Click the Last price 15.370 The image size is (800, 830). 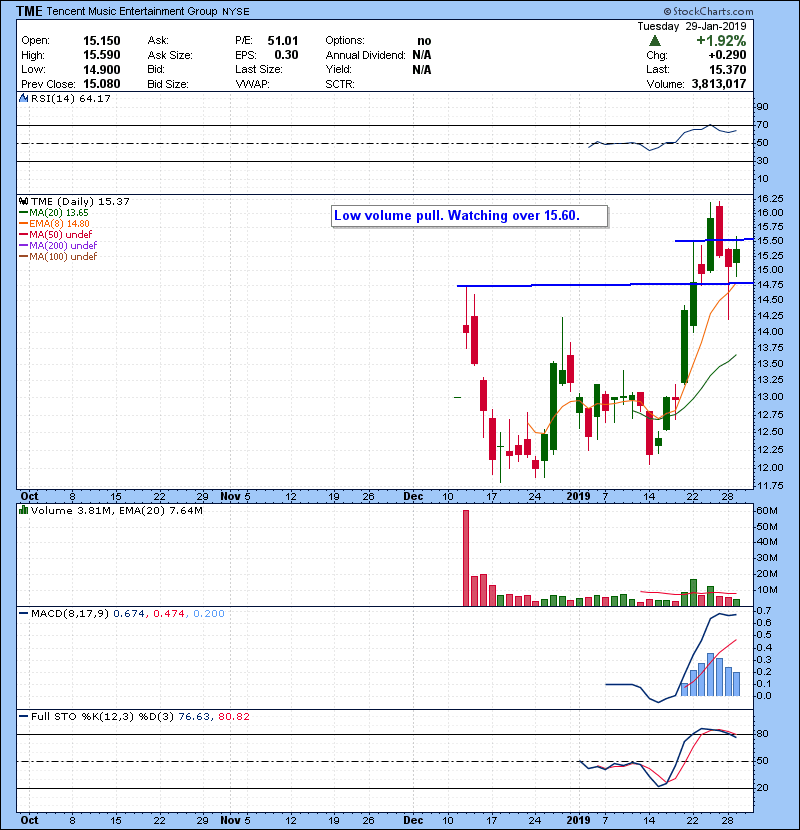(727, 69)
